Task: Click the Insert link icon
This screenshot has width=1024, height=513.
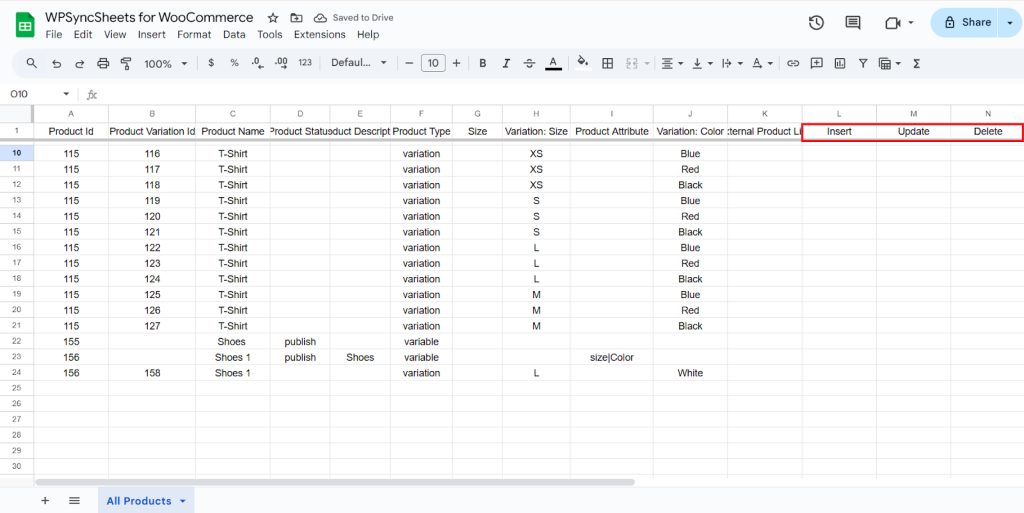Action: [x=793, y=63]
